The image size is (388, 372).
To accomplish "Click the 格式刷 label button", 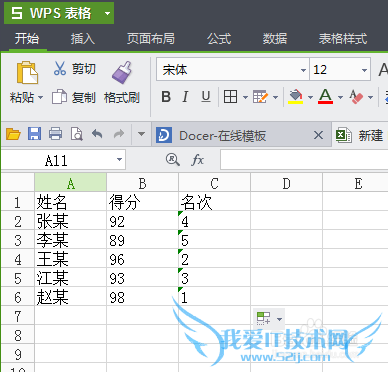I will click(x=122, y=98).
